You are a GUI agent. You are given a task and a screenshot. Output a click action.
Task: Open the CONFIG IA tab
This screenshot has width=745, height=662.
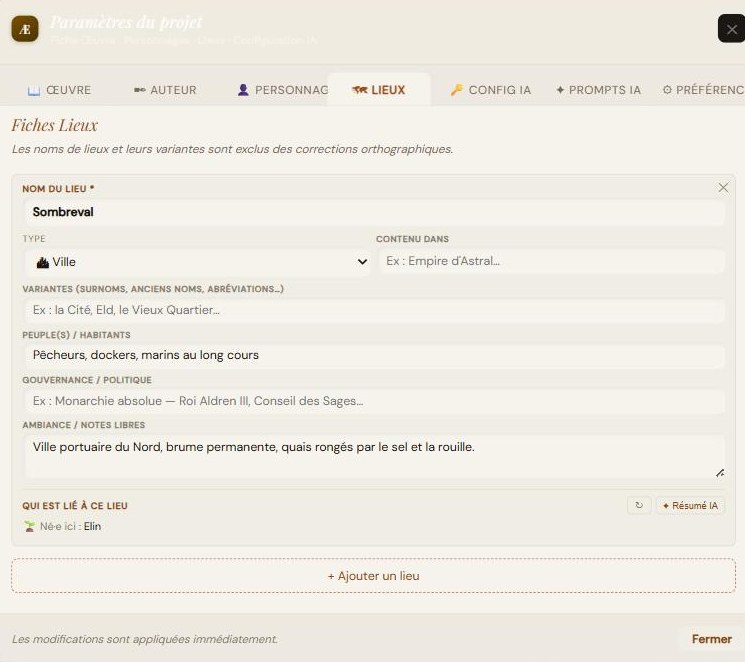click(x=490, y=90)
